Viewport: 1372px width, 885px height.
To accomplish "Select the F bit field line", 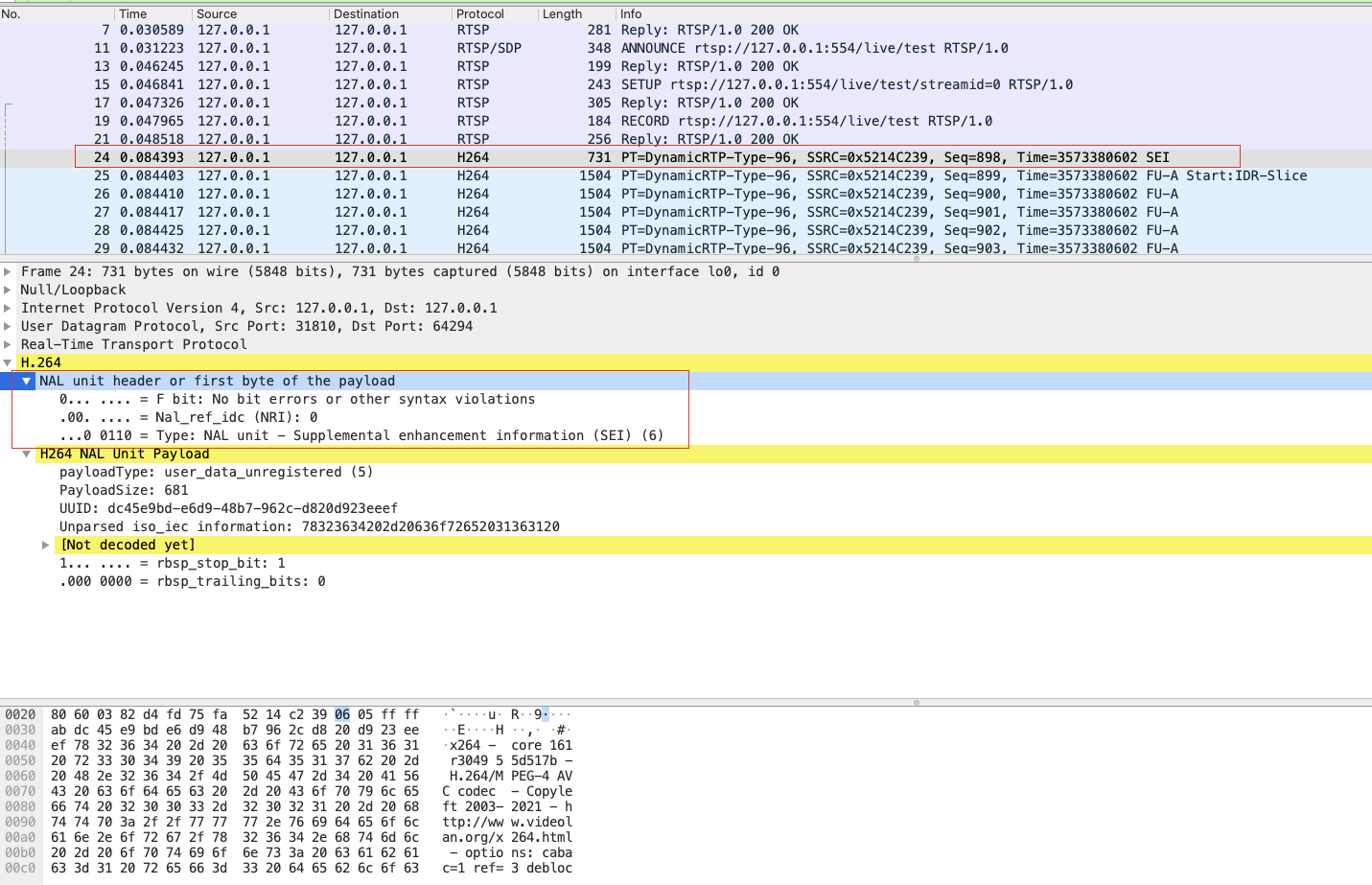I will (x=297, y=399).
